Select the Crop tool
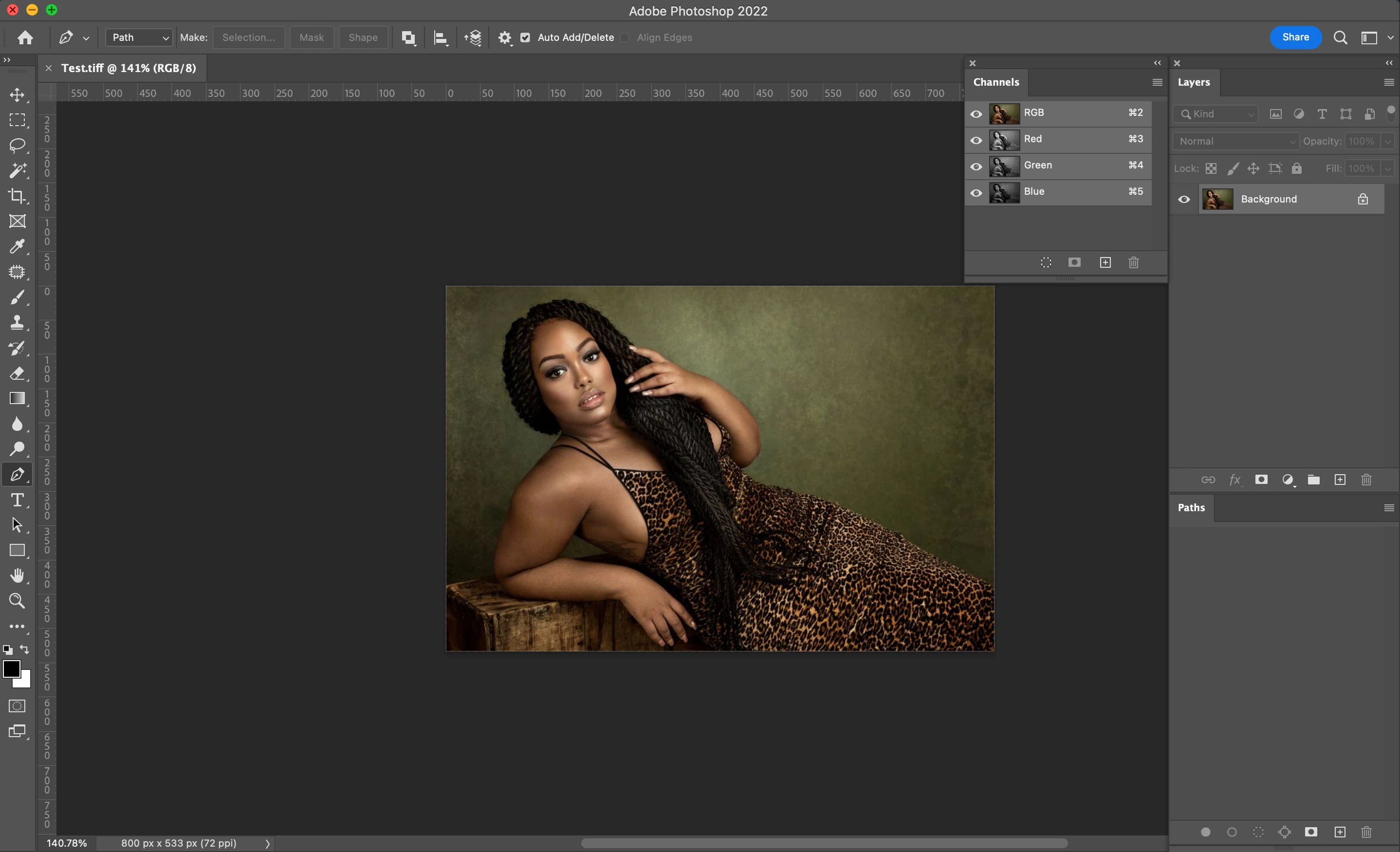1400x852 pixels. click(17, 196)
